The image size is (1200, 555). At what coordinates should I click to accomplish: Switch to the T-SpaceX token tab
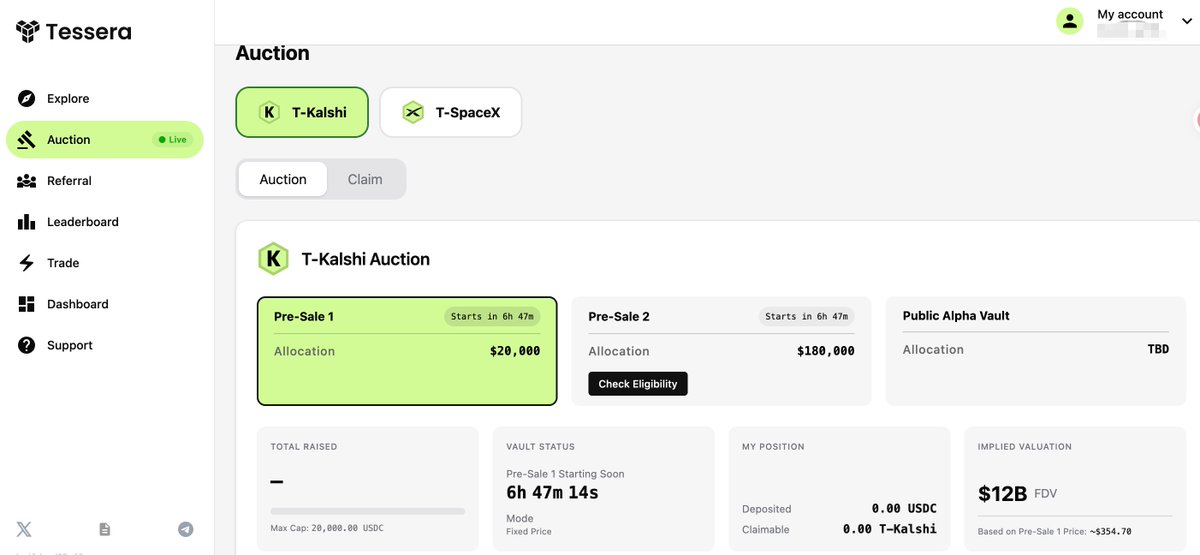450,112
